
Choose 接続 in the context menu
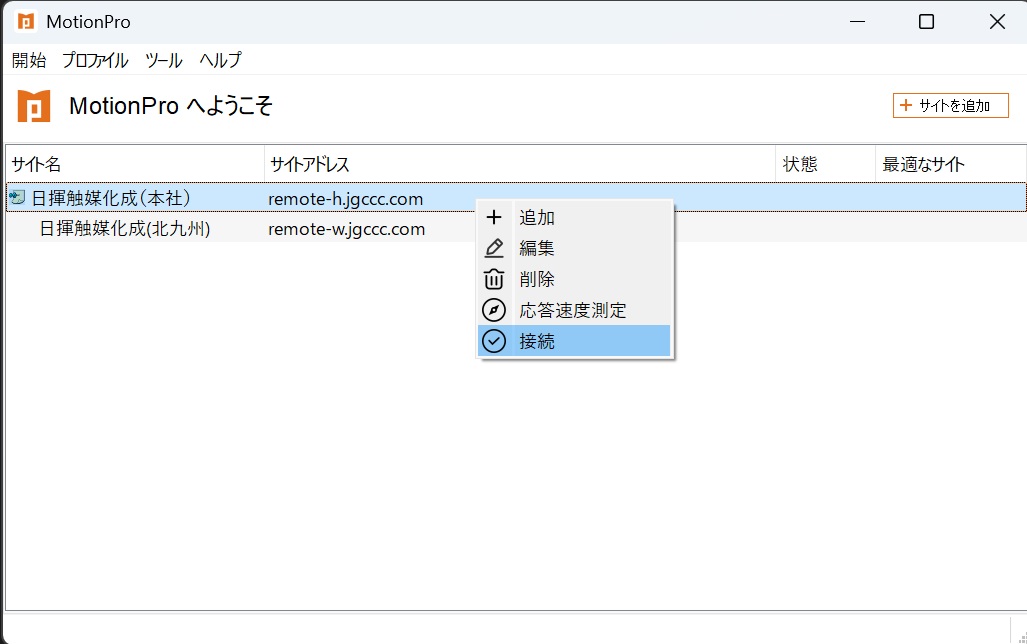[574, 341]
